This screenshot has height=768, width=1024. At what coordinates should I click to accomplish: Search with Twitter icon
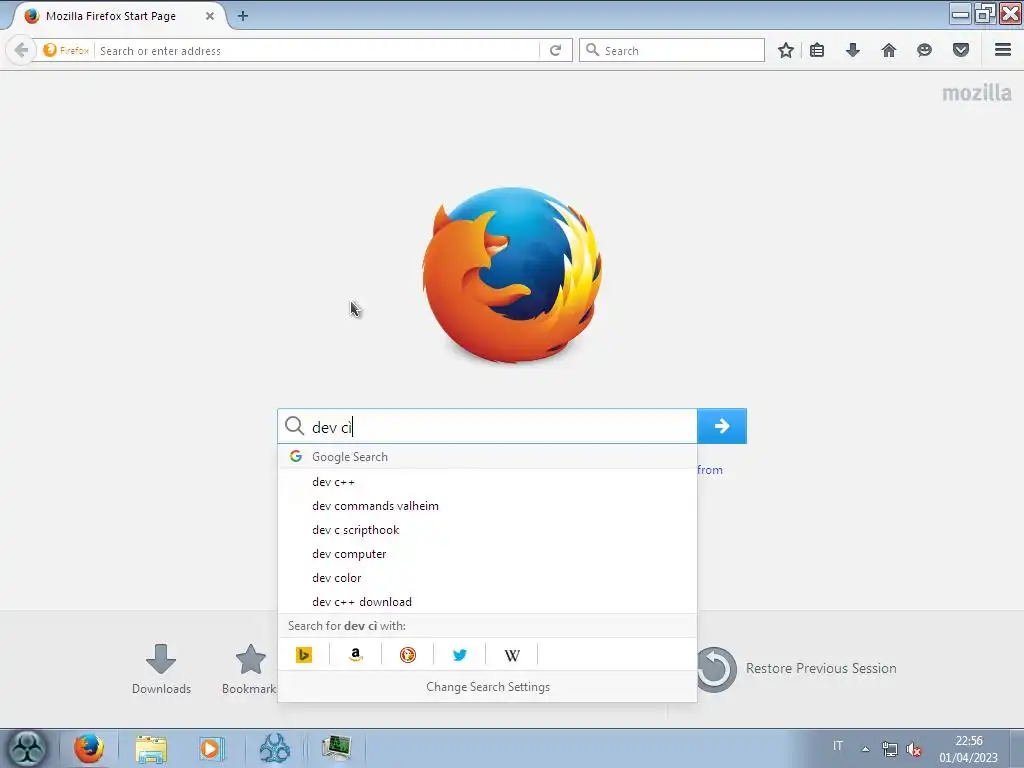[460, 654]
